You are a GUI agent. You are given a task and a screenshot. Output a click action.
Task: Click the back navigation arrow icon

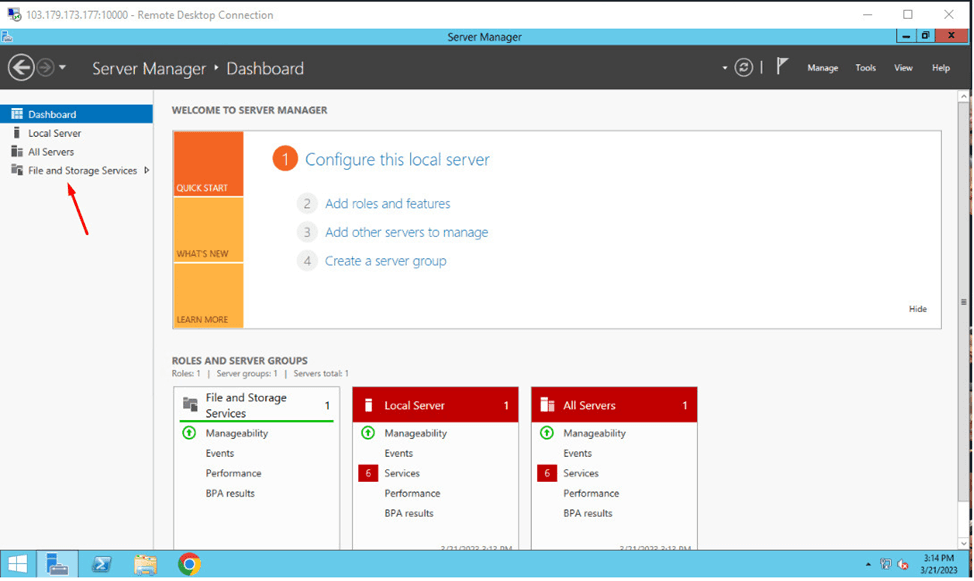click(x=21, y=67)
